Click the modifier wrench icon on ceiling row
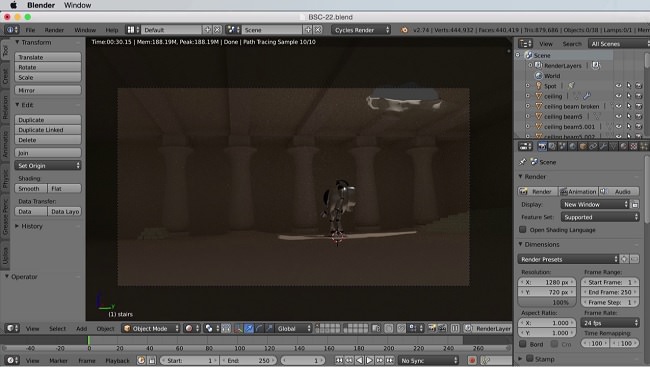Screen dimensions: 650x367 tap(587, 96)
